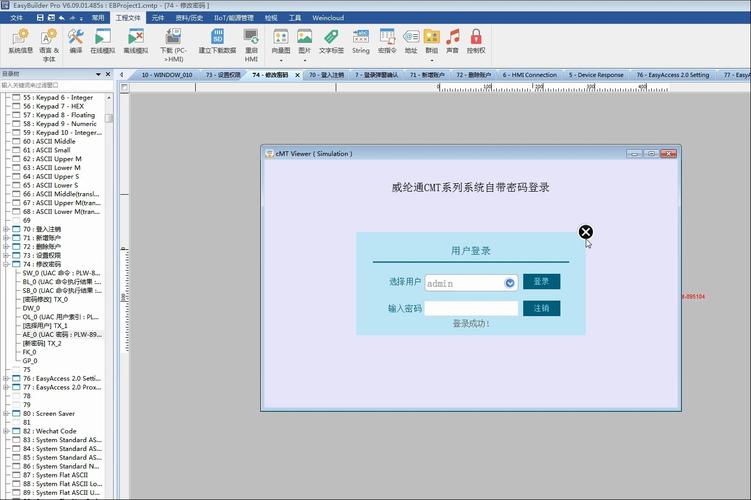Select tree item AE_0 (UAC 密码
Screen dimensions: 751x500
click(62, 334)
